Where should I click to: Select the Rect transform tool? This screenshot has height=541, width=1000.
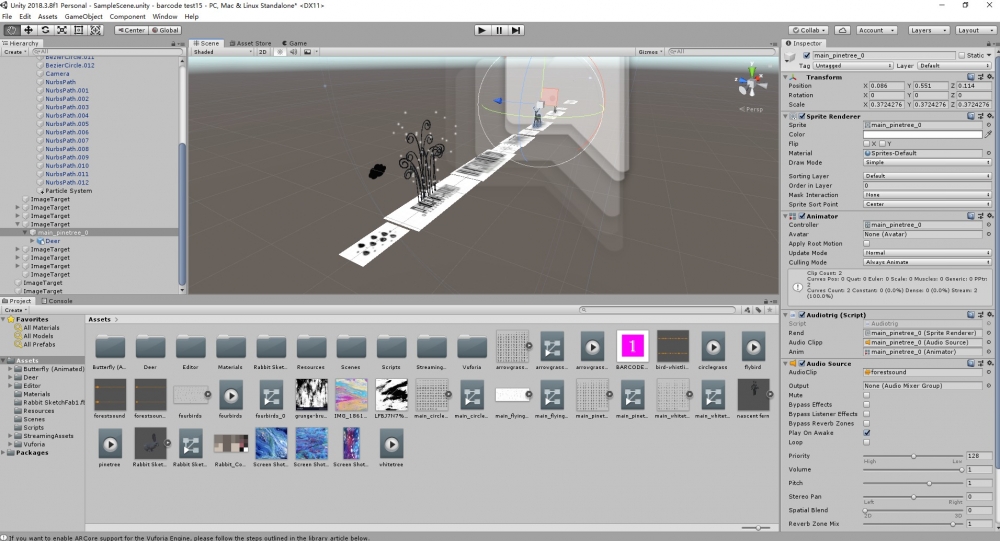[x=78, y=30]
